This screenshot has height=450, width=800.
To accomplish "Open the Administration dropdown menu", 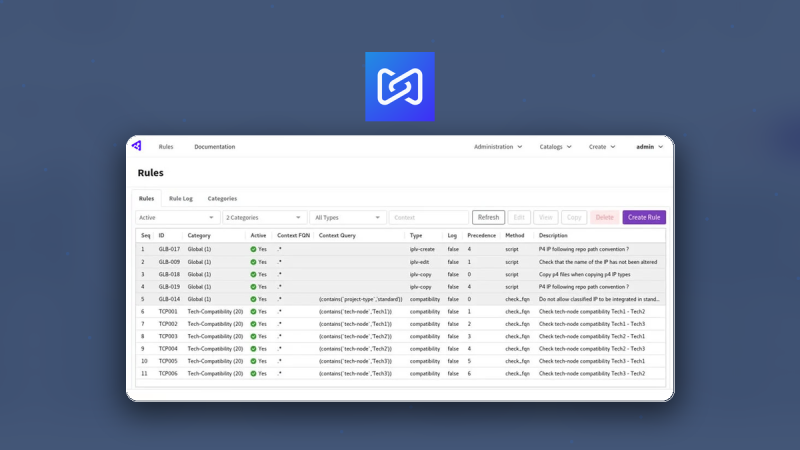I will click(498, 147).
